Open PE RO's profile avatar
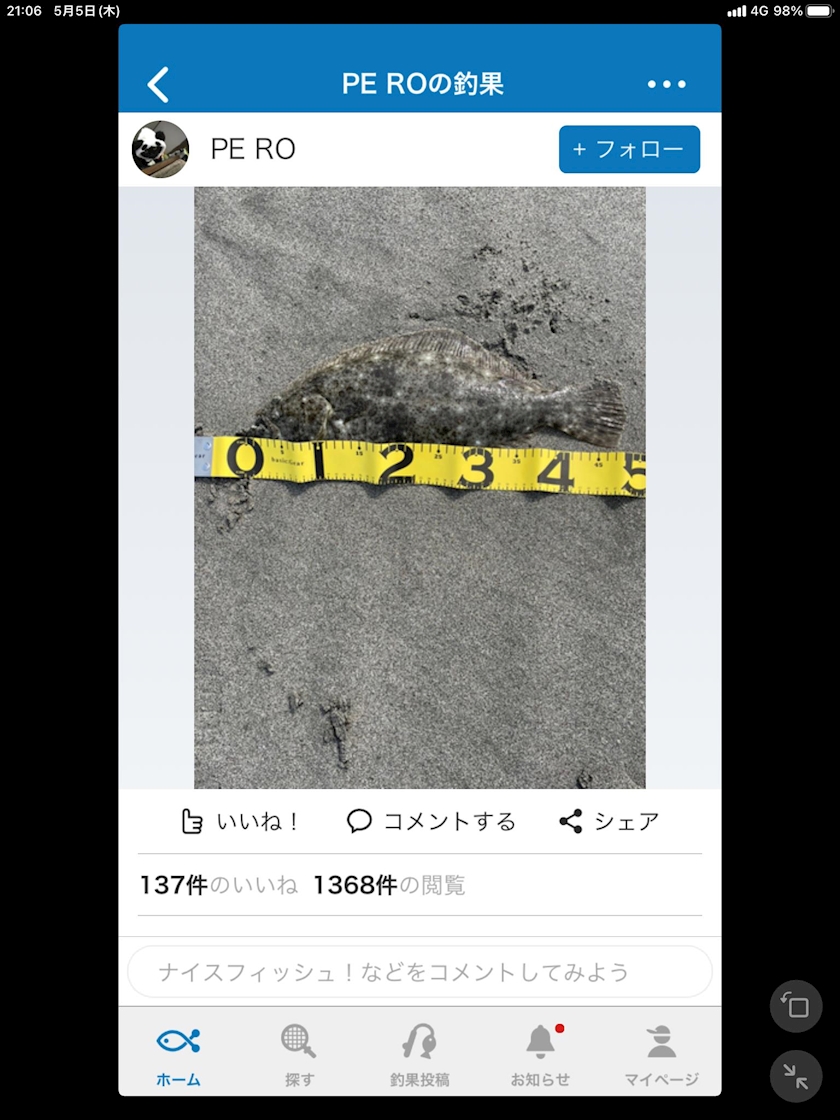The height and width of the screenshot is (1120, 840). [x=161, y=149]
